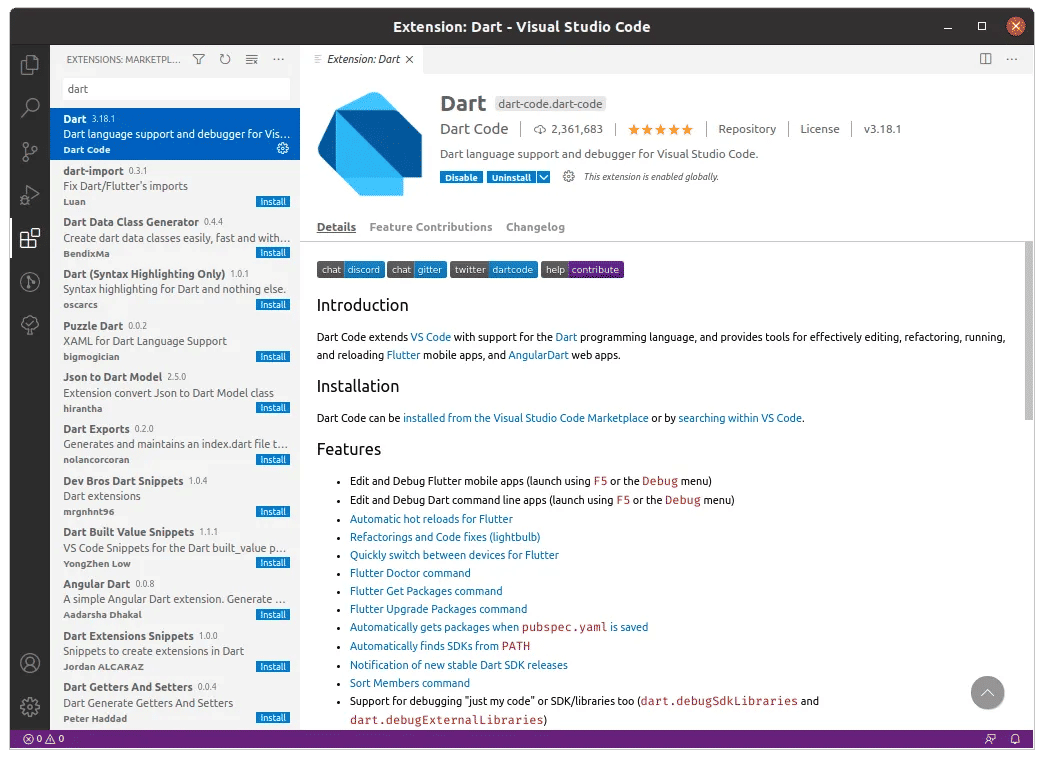Install Json to Dart Model
Viewport: 1044px width, 759px height.
pos(273,408)
